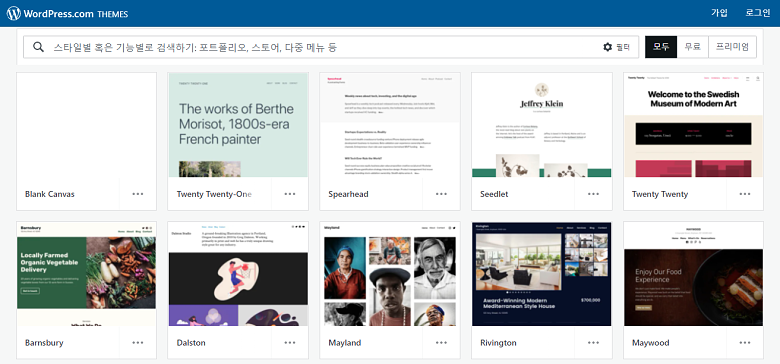
Task: Click the Maywood theme name
Action: click(x=650, y=343)
